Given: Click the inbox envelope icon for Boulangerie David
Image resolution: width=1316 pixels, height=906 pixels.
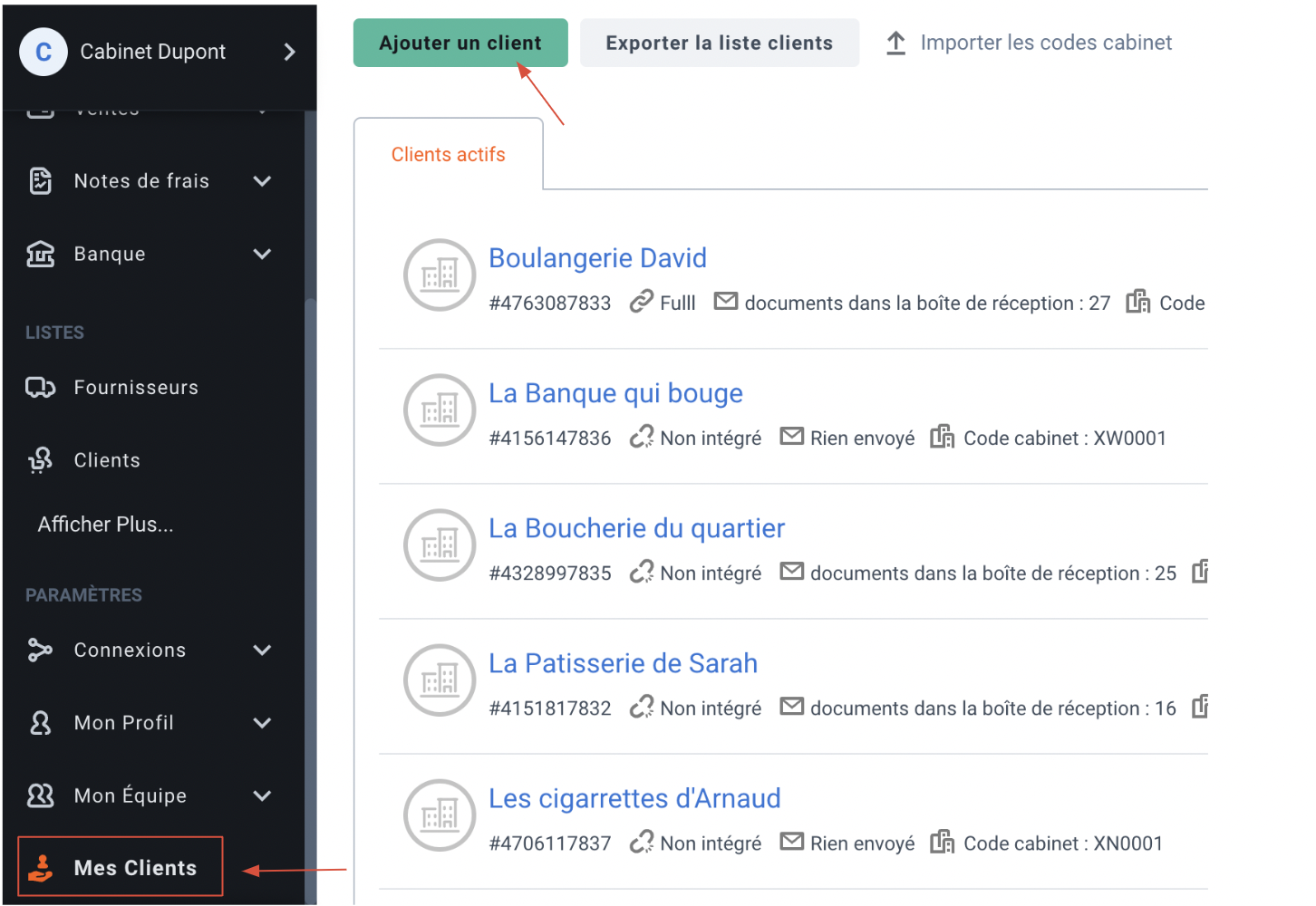Looking at the screenshot, I should point(726,301).
